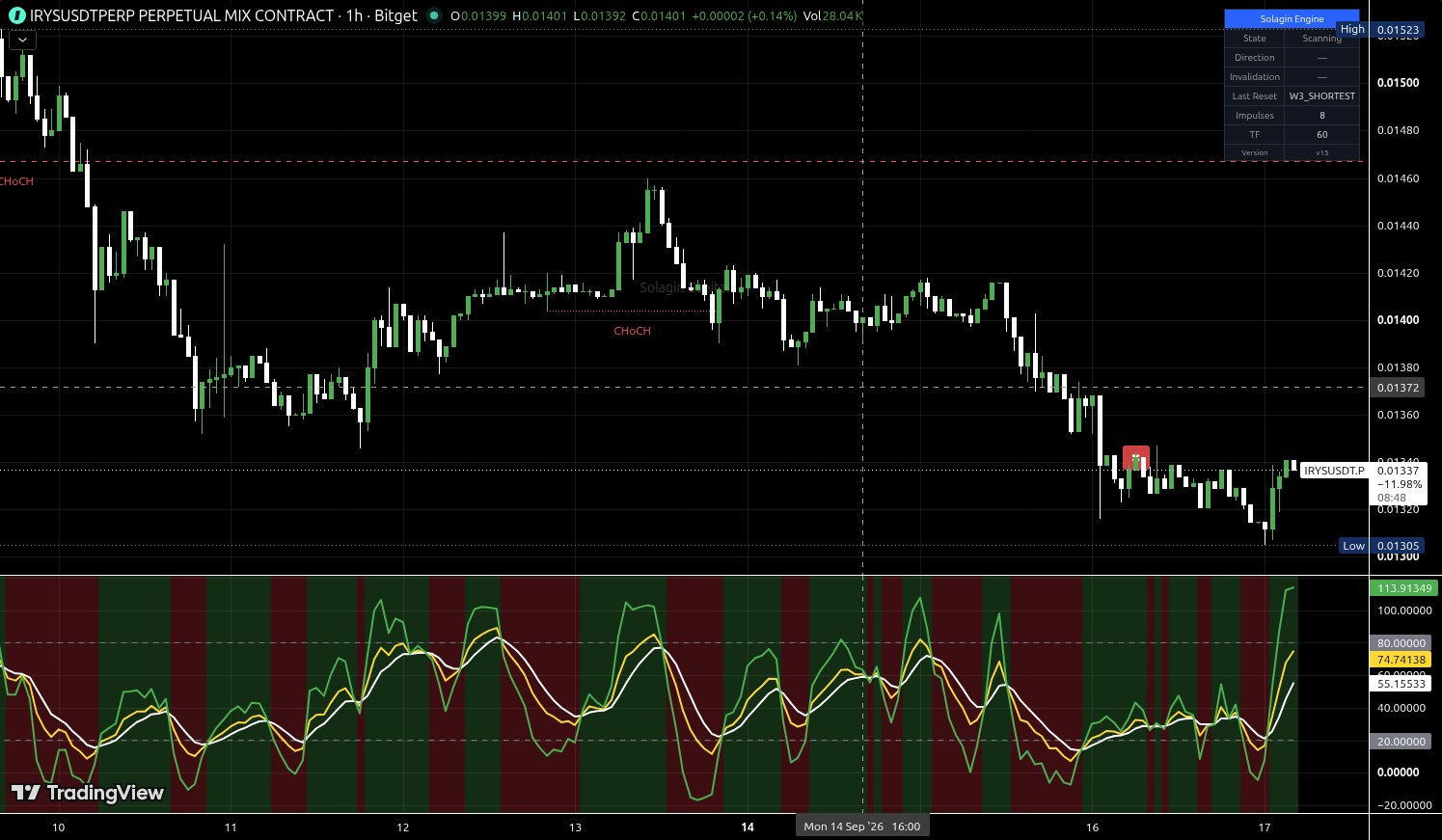The image size is (1442, 840).
Task: Click the High 0.01523 price label
Action: coord(1380,30)
